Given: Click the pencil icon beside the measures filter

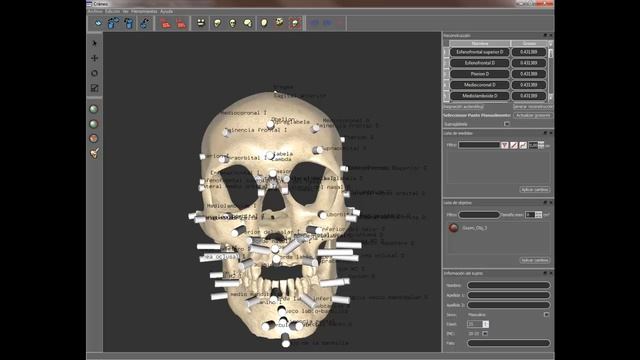Looking at the screenshot, I should (x=514, y=145).
